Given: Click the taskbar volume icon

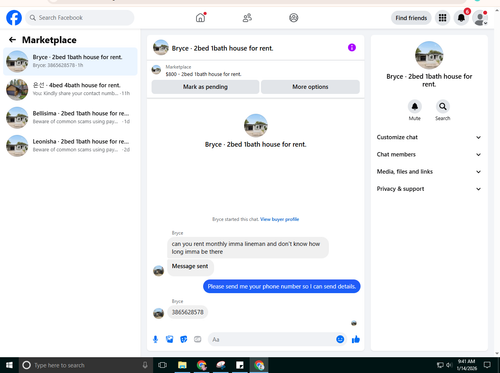Looking at the screenshot, I should point(449,365).
